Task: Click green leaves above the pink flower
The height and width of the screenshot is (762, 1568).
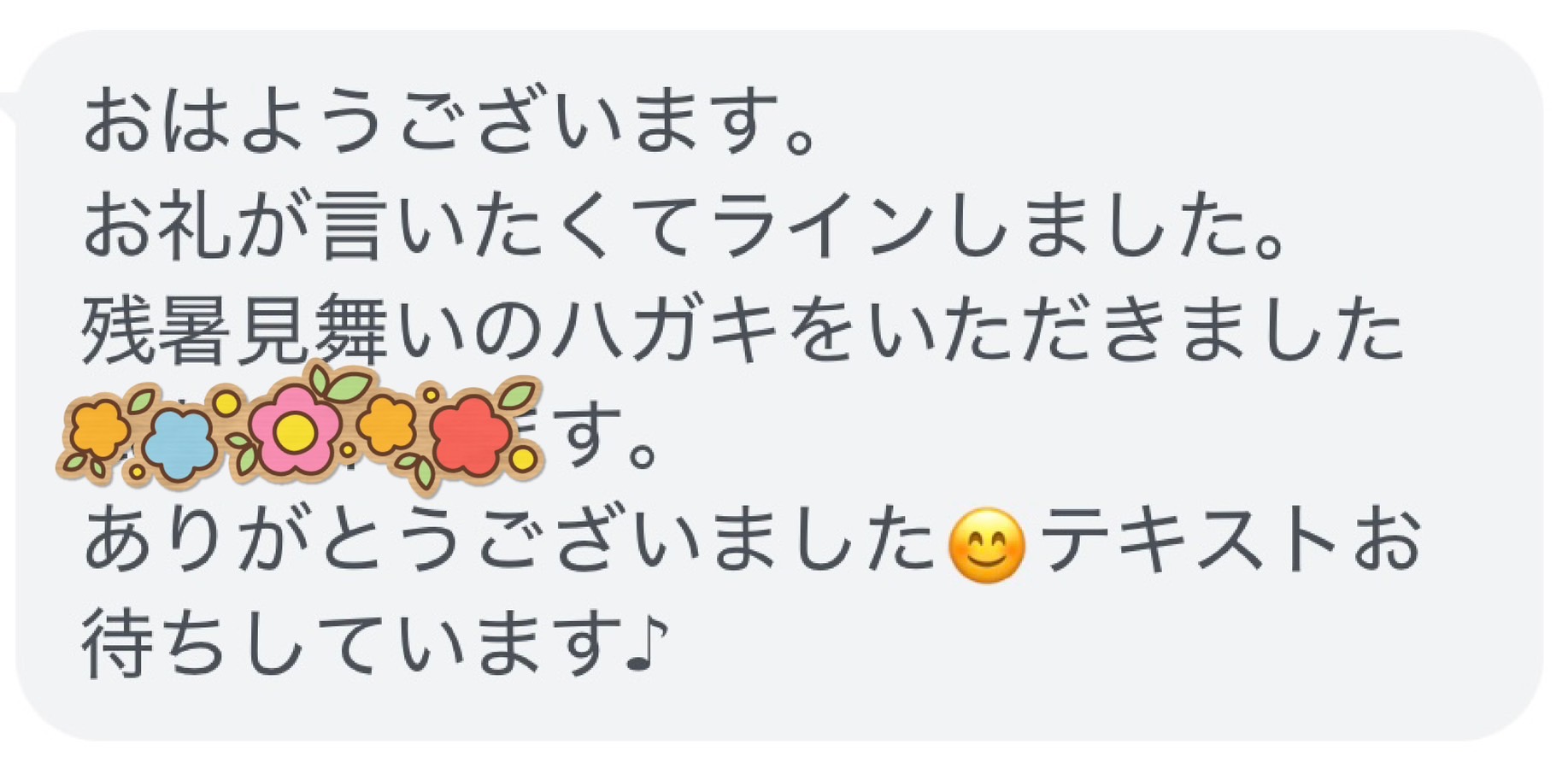Action: click(342, 383)
